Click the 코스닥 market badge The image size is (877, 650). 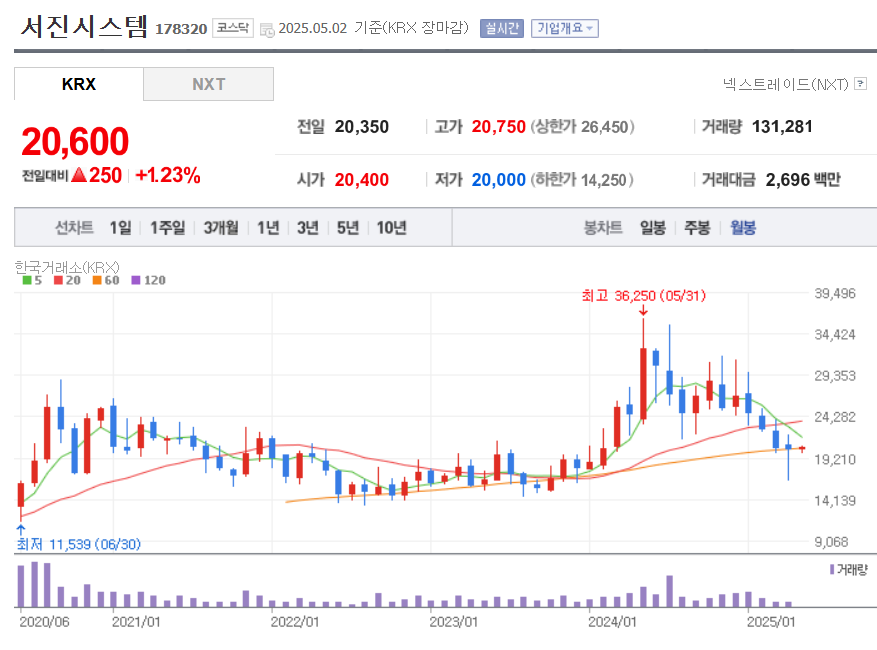pos(233,28)
